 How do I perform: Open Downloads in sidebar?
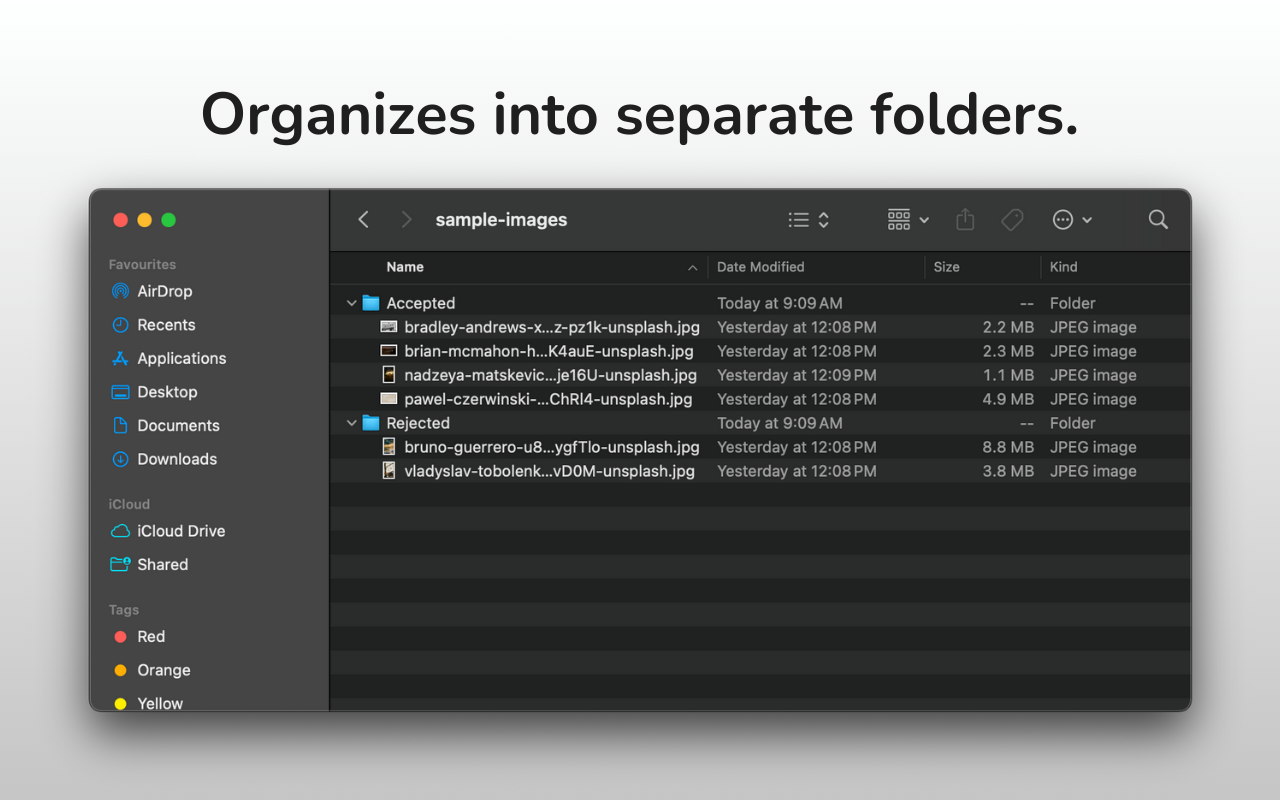(177, 459)
